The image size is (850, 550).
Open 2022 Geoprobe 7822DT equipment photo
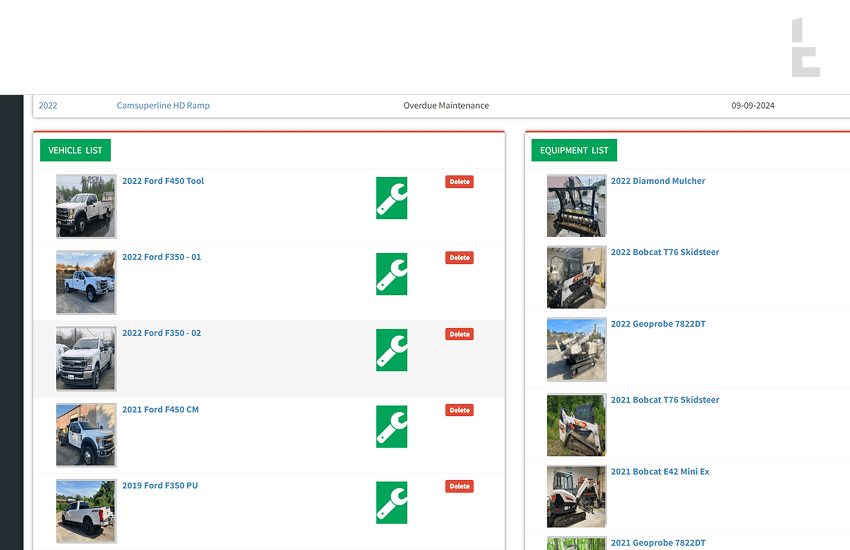tap(576, 350)
